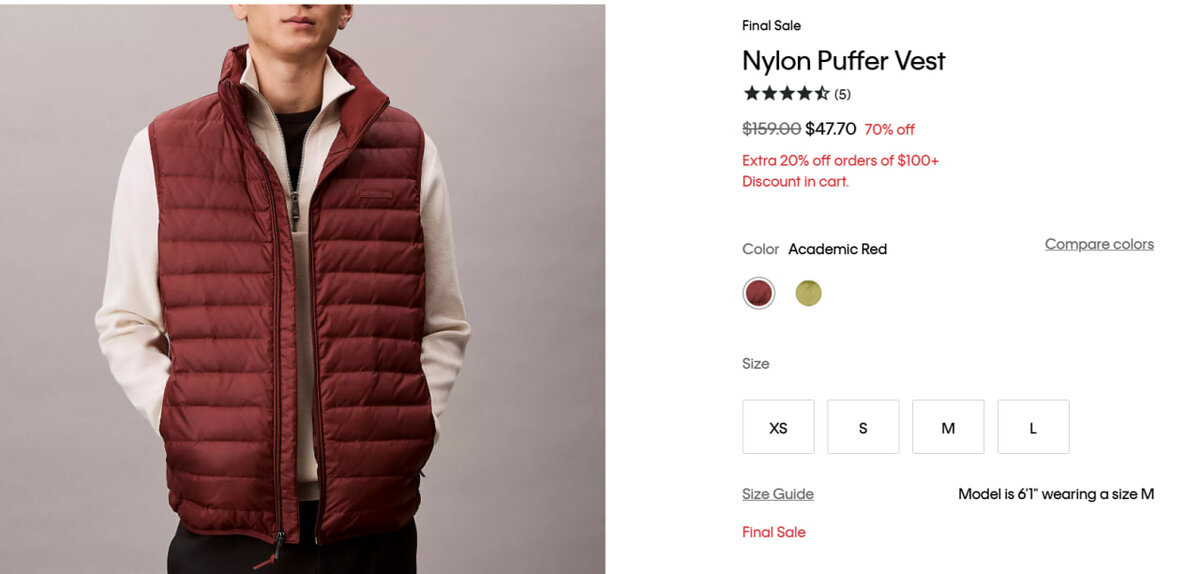View the 5 reviews count
The width and height of the screenshot is (1200, 574).
pos(843,95)
